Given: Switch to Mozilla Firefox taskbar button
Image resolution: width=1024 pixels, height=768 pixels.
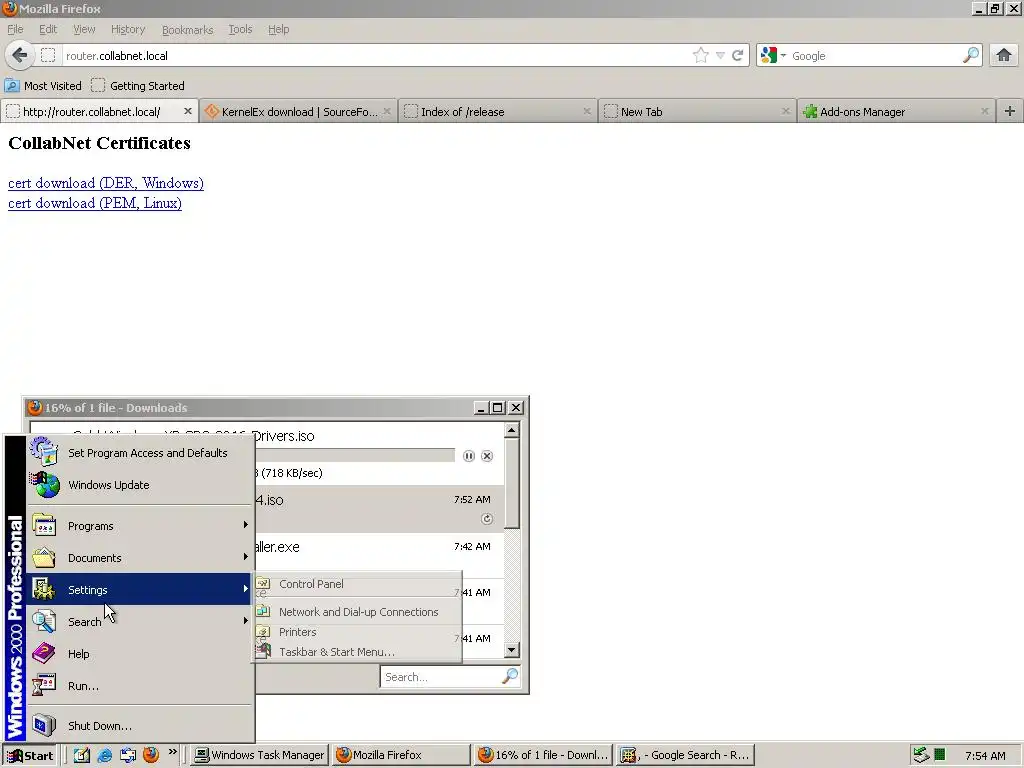Looking at the screenshot, I should 400,755.
